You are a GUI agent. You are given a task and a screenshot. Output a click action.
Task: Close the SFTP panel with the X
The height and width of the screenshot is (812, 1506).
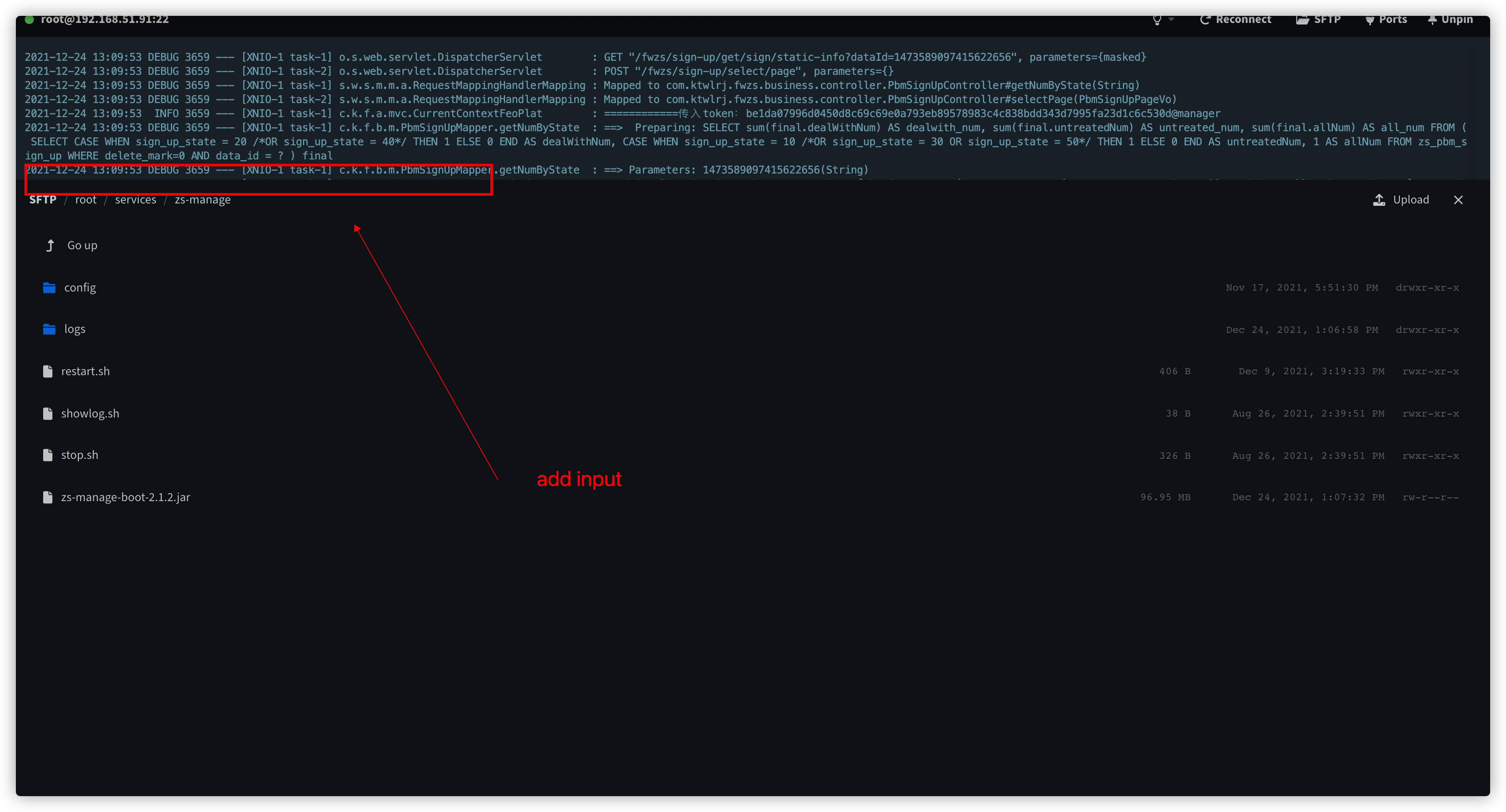(x=1458, y=199)
